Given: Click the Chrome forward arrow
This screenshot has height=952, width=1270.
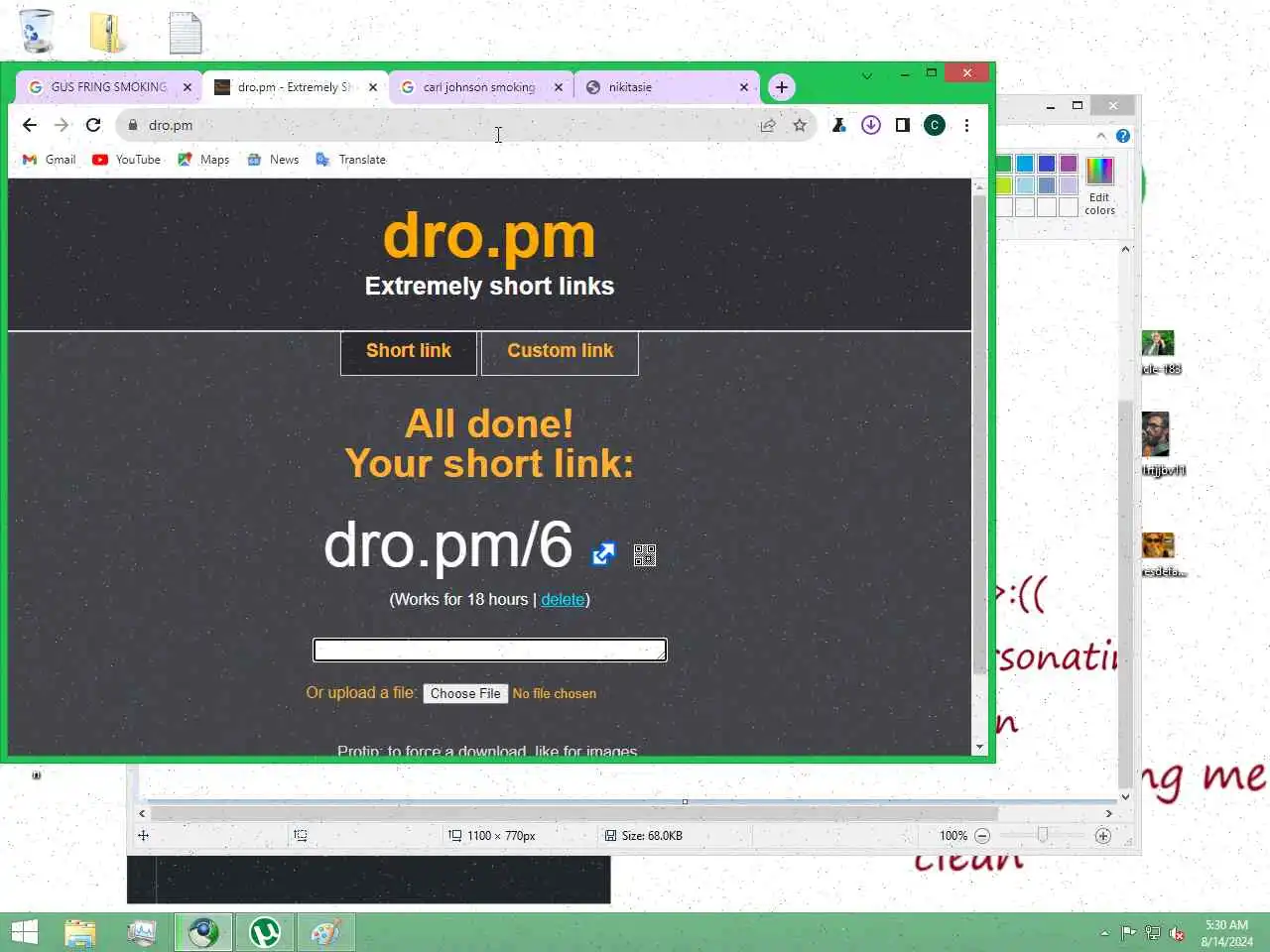Looking at the screenshot, I should [62, 125].
